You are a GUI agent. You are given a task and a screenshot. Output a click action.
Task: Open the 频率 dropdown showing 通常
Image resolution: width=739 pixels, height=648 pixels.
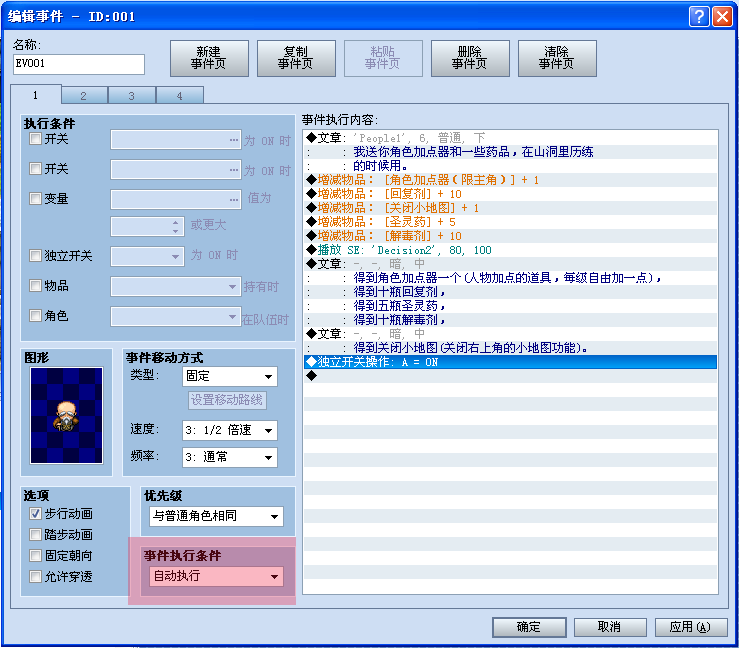230,457
